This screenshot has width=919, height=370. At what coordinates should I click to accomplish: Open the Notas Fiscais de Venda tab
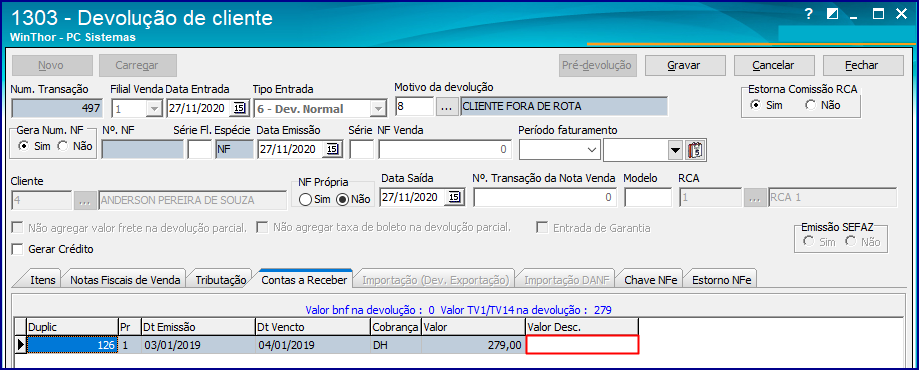click(x=125, y=280)
